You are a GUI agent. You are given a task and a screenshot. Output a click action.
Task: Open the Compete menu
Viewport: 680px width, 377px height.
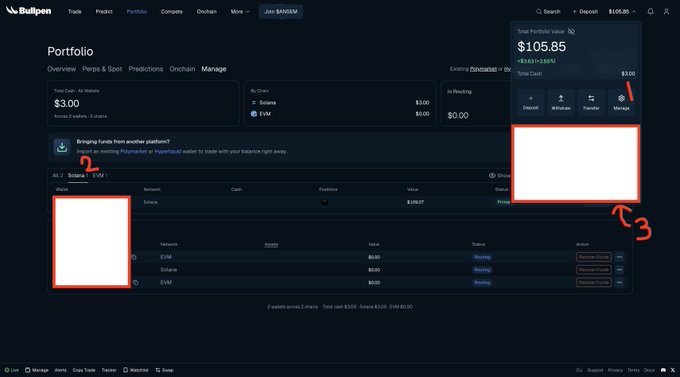[x=172, y=12]
